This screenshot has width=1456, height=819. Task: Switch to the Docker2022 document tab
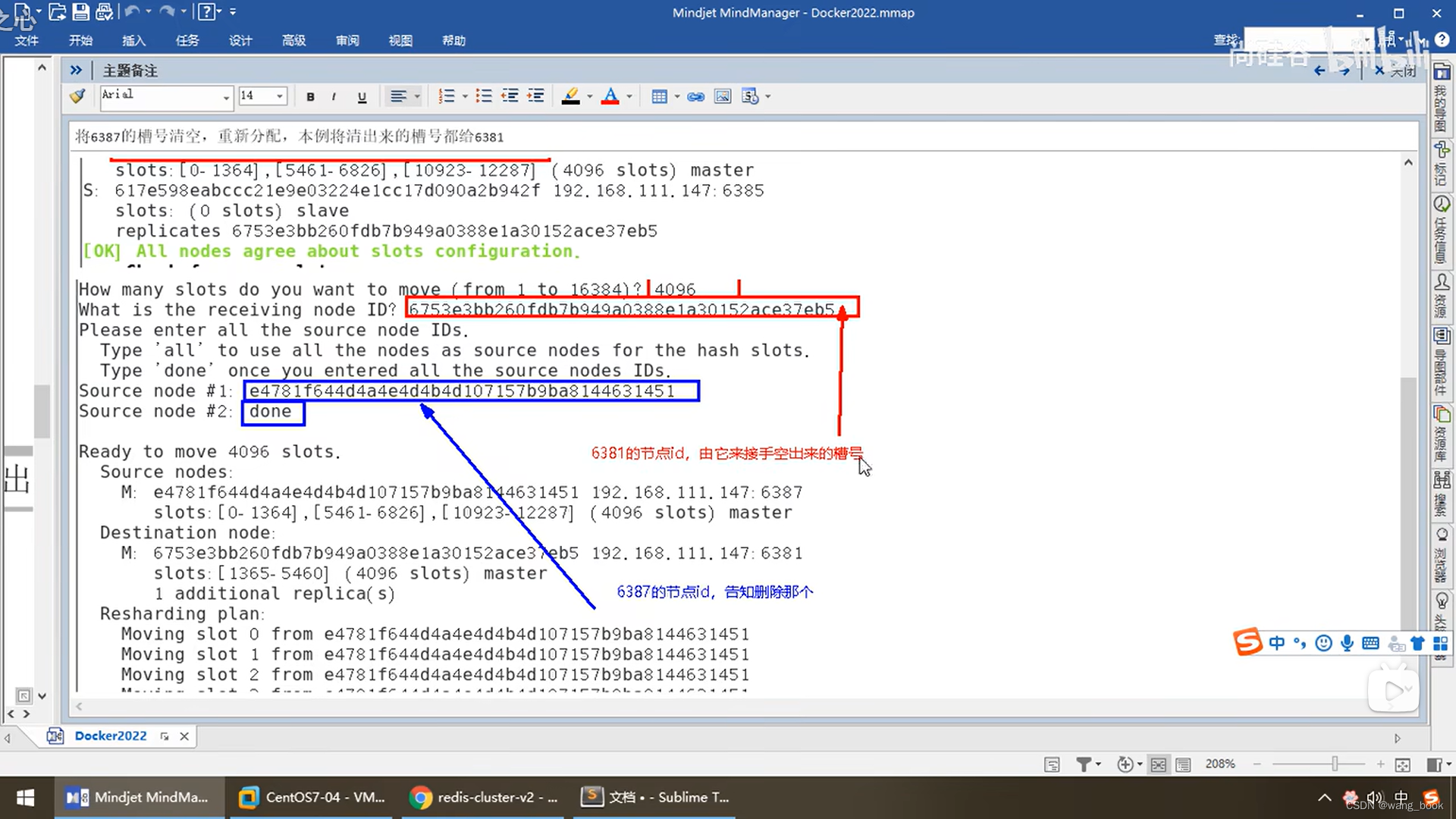pos(111,736)
